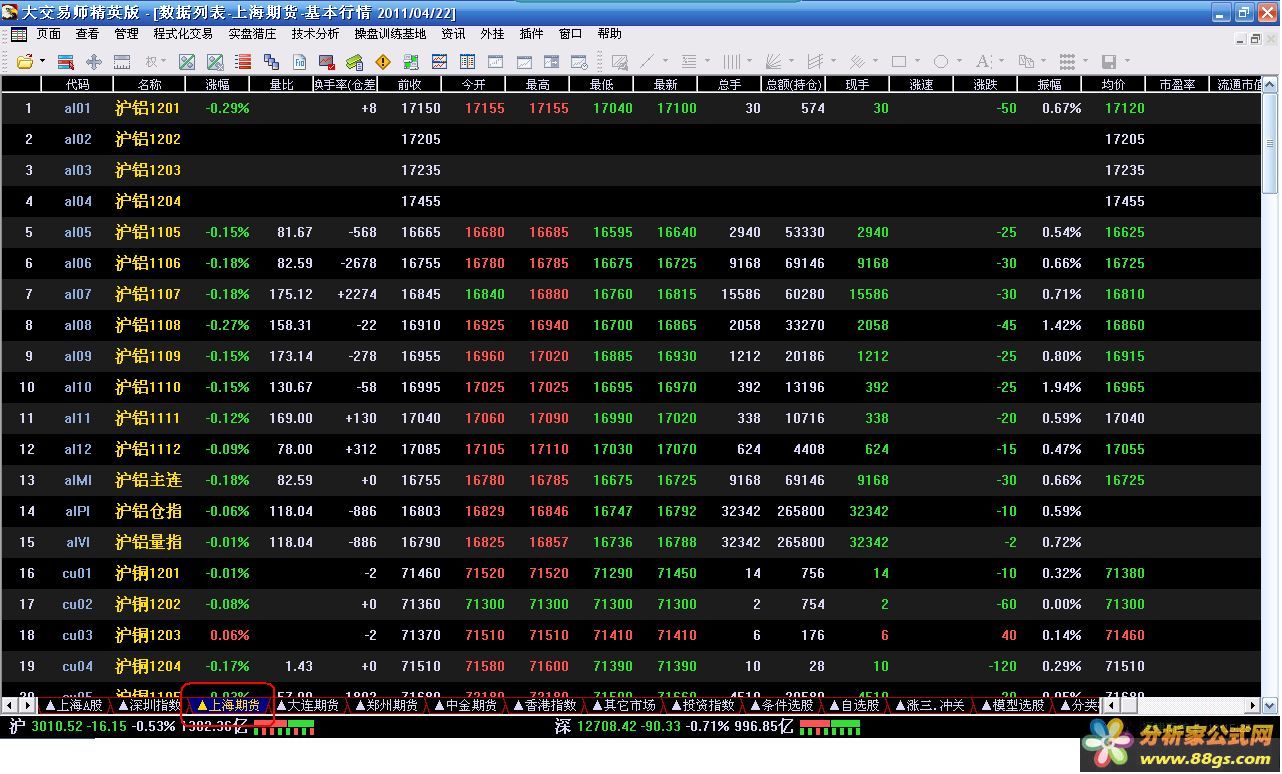This screenshot has height=774, width=1282.
Task: Click the al07 code cell
Action: pyautogui.click(x=78, y=294)
